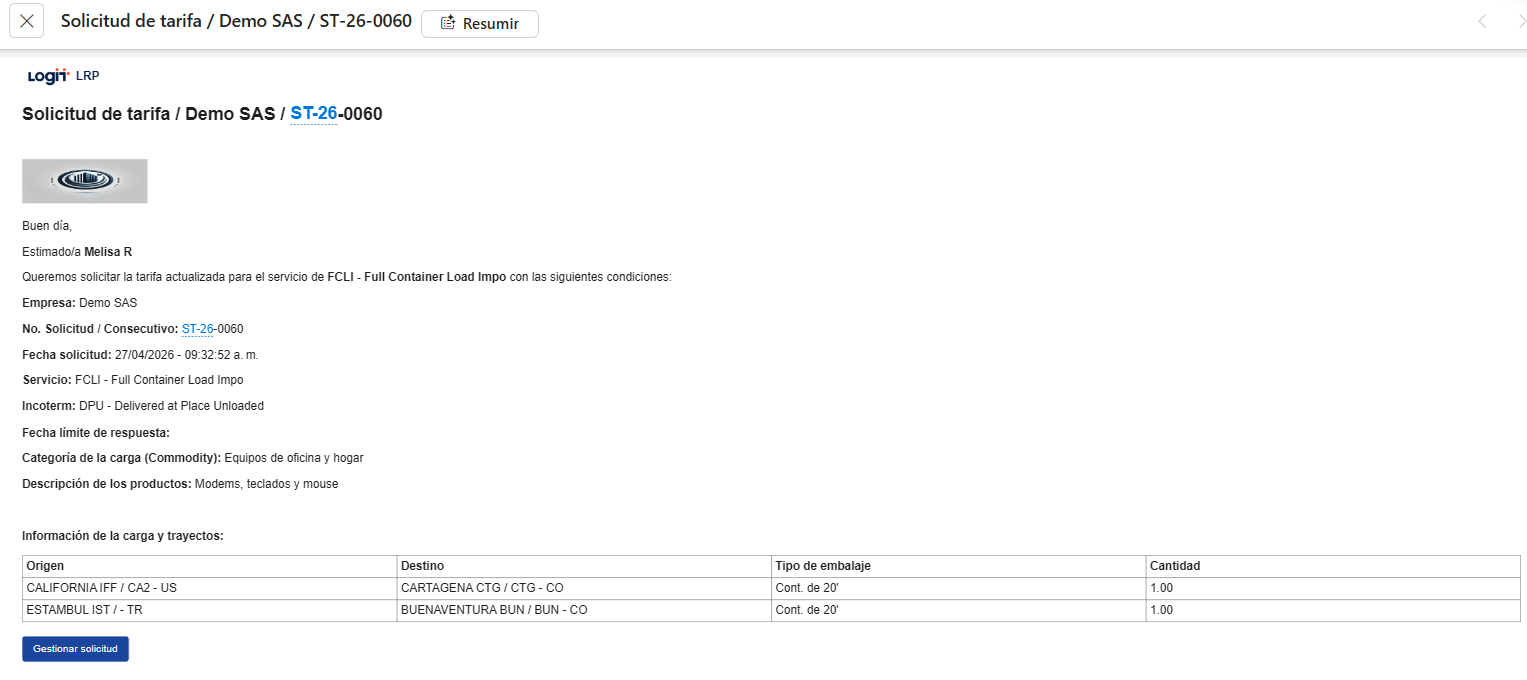The height and width of the screenshot is (680, 1527).
Task: Click Incoterm DPU - Delivered at Place Unloaded
Action: coord(143,406)
